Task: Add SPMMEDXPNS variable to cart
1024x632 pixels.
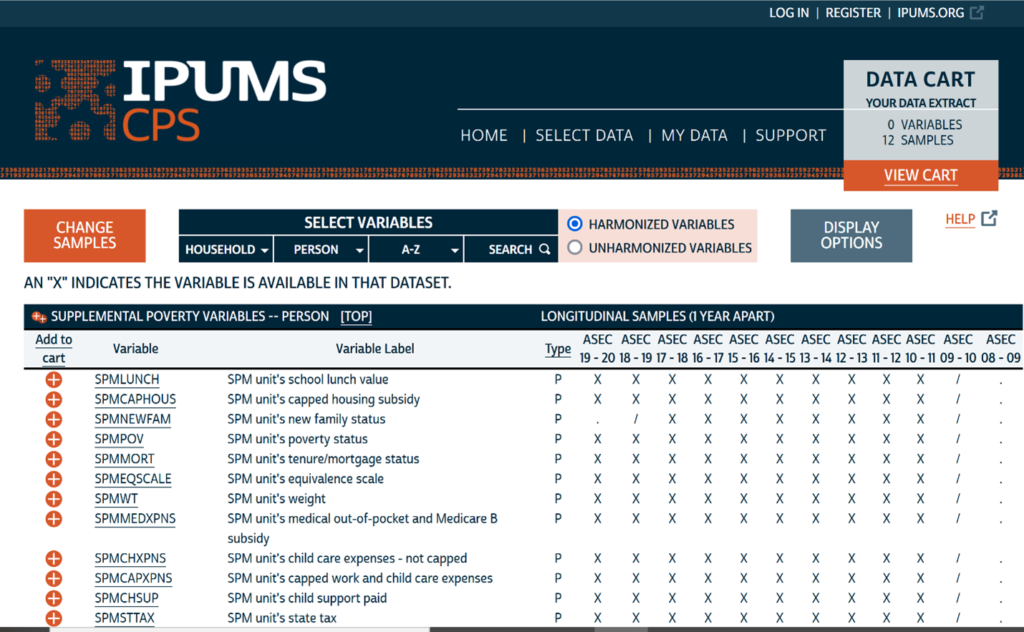Action: (54, 519)
